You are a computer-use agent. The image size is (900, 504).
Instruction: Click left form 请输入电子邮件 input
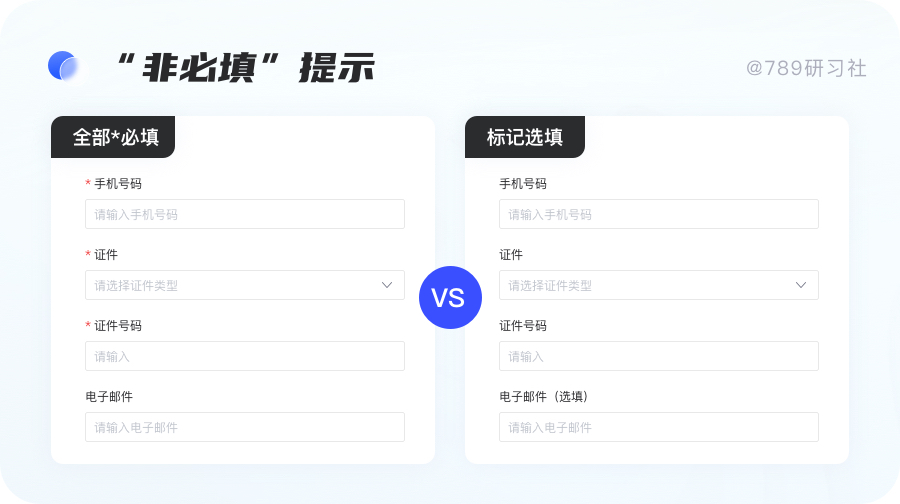point(245,427)
